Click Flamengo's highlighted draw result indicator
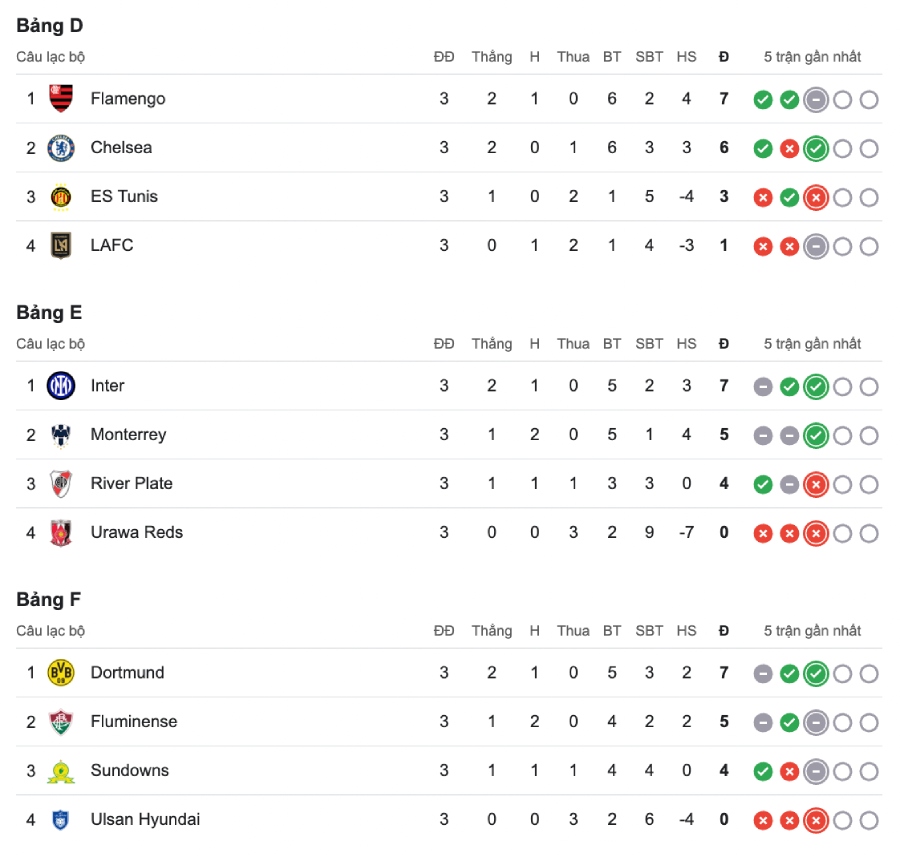The image size is (900, 861). pos(816,100)
